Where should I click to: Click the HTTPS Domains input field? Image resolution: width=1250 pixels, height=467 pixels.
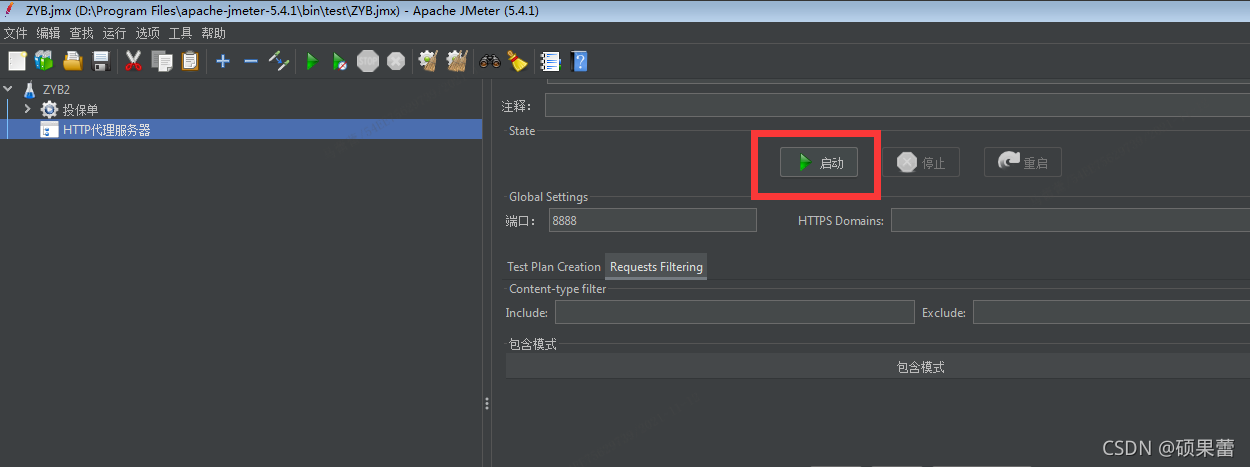[1070, 220]
